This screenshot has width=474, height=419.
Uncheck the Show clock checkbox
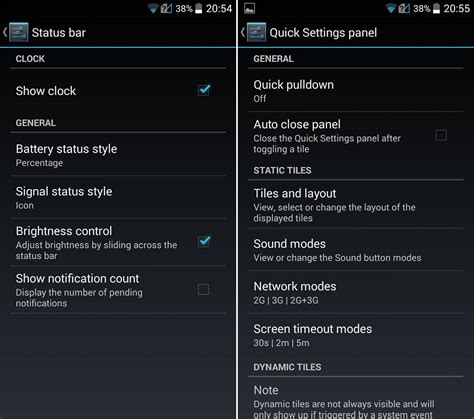click(x=204, y=90)
